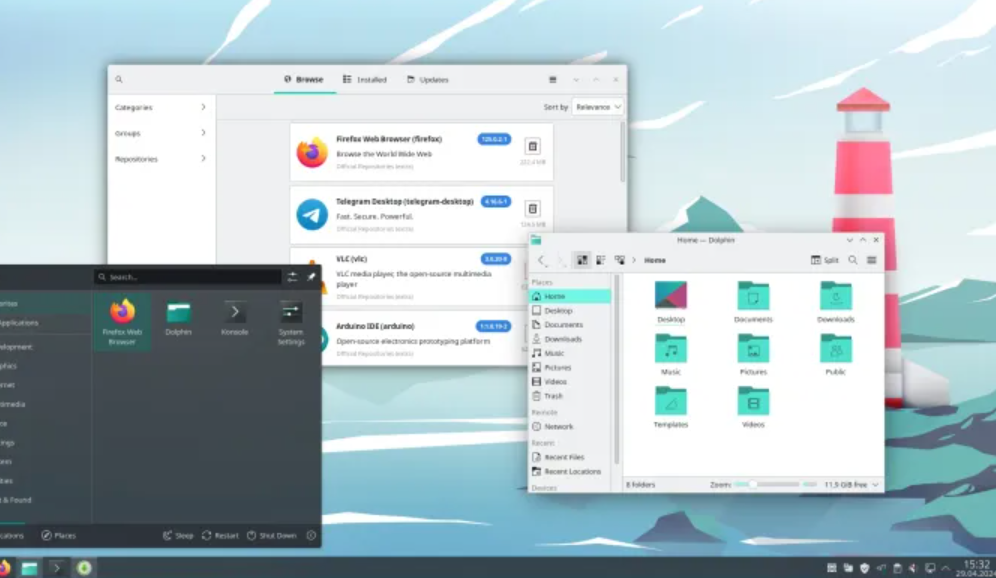Switch to the Installed tab

pyautogui.click(x=364, y=80)
